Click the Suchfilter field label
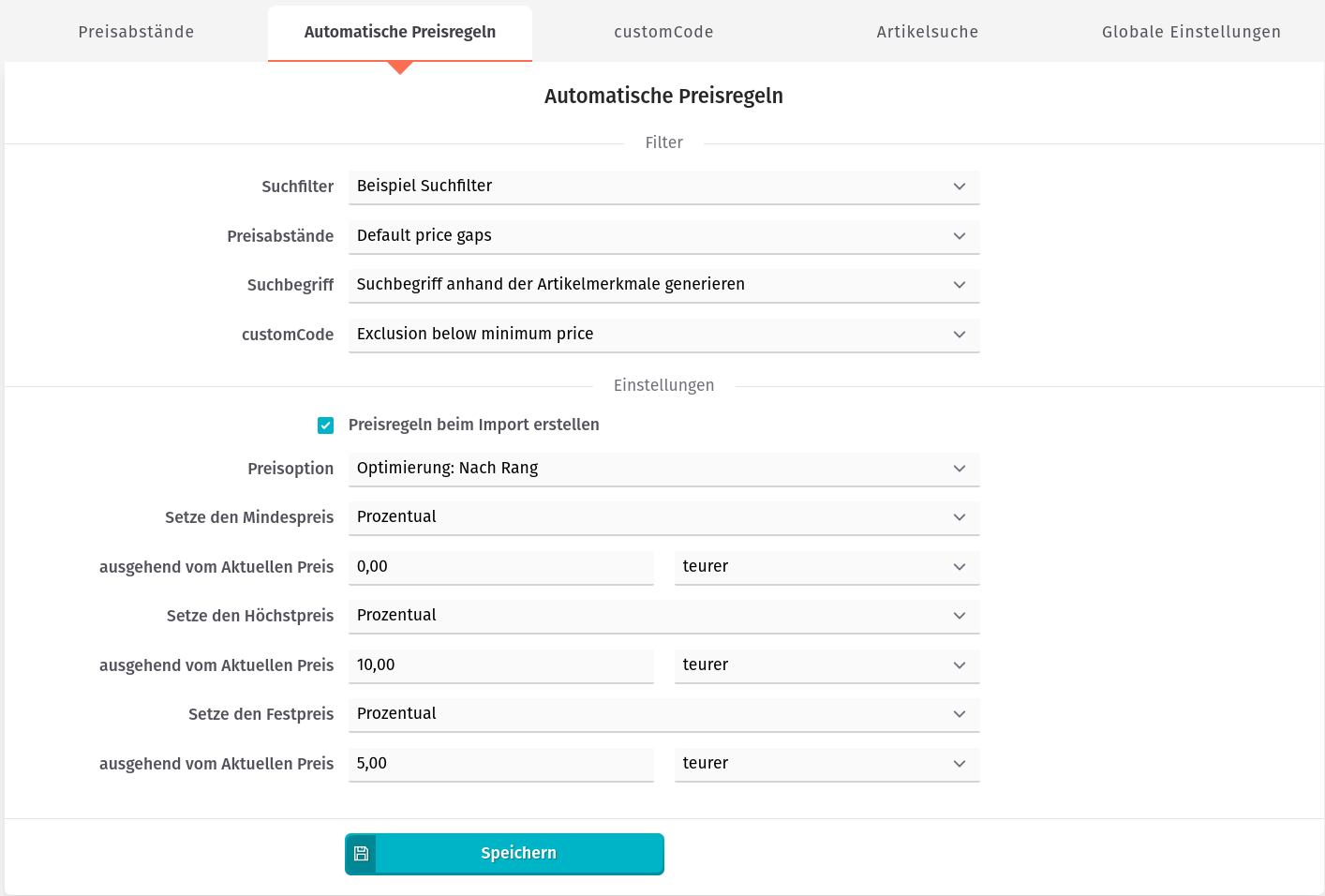Viewport: 1325px width, 896px height. (x=297, y=187)
